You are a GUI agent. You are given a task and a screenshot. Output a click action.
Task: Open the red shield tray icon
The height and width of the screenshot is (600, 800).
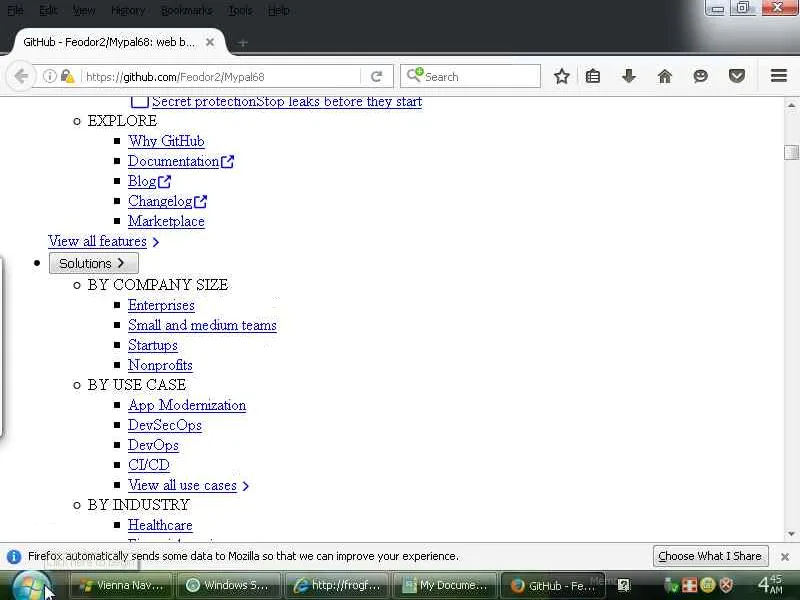[x=727, y=585]
